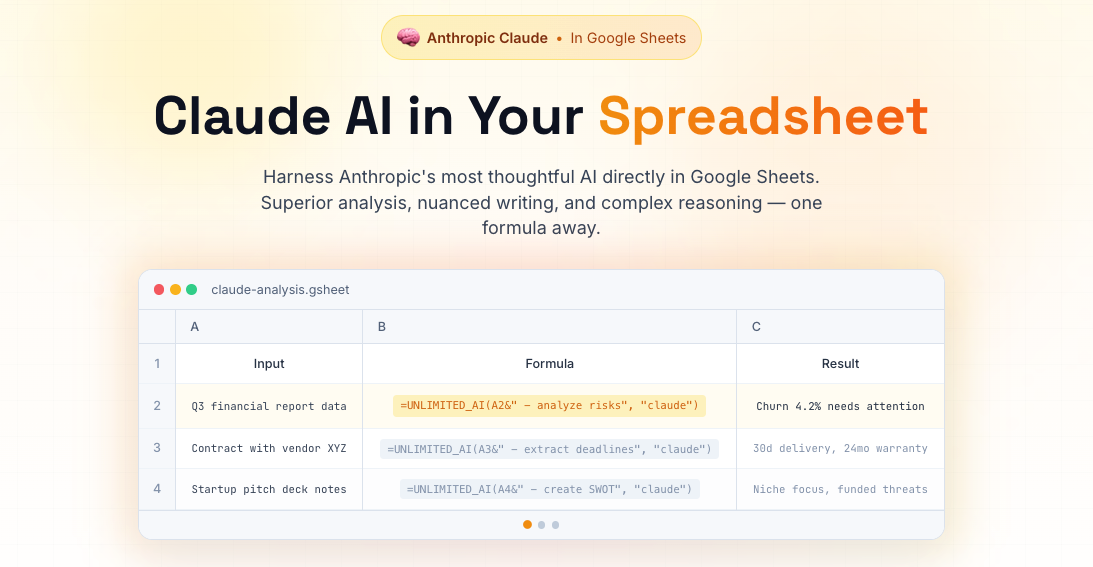Click the 'Startup pitch deck notes' cell

click(x=269, y=489)
